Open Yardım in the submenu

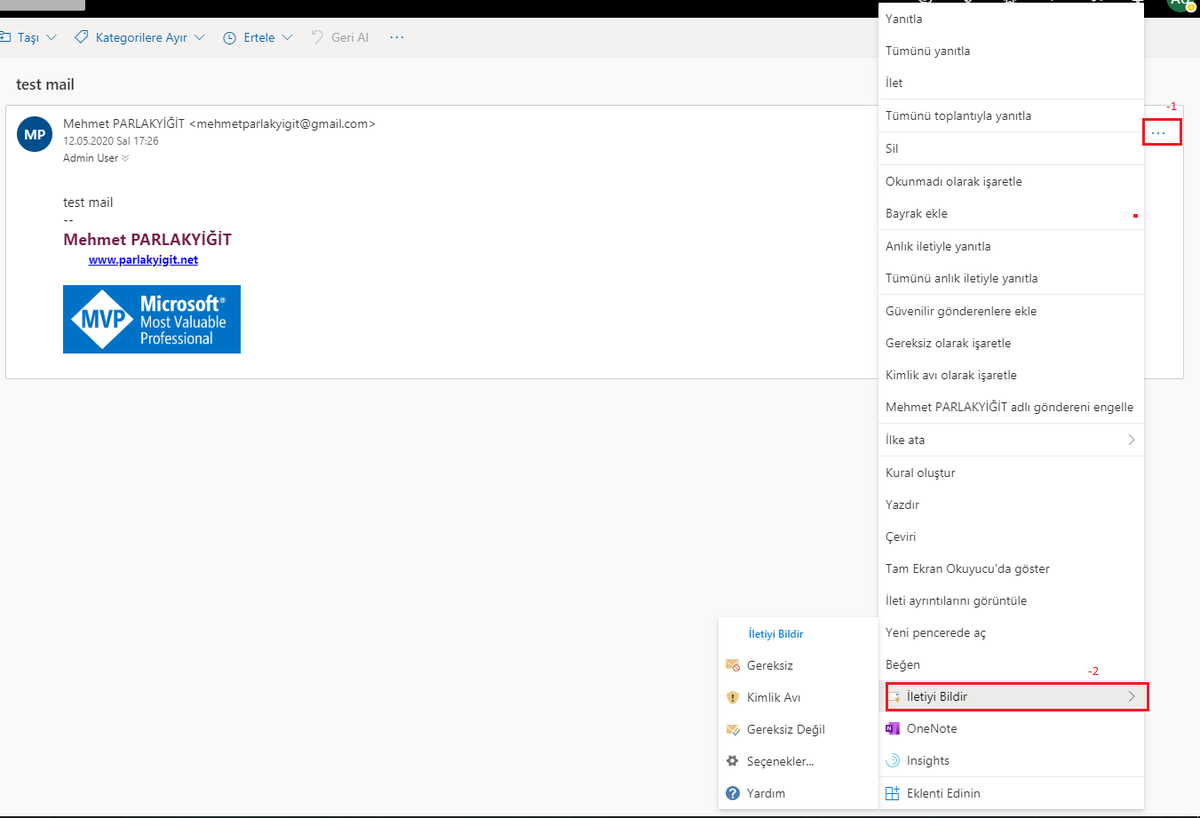coord(766,794)
